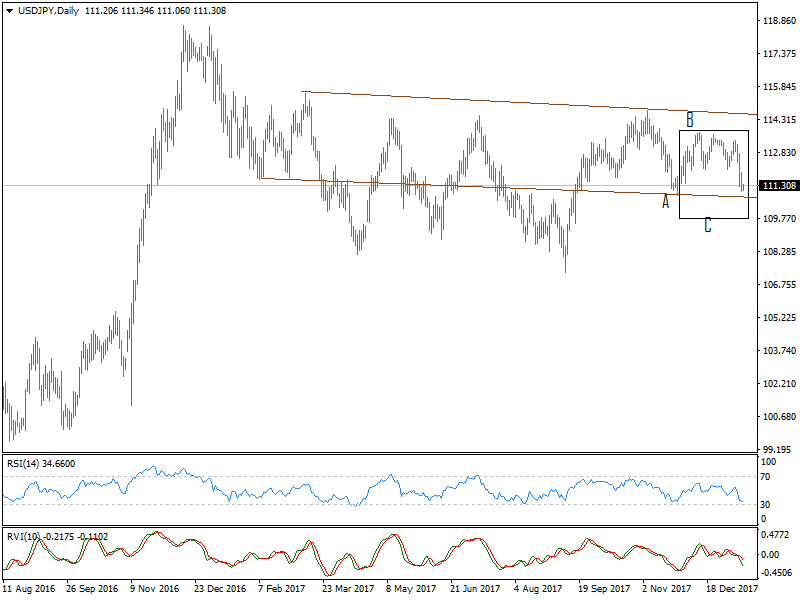Select the wave label B above rectangle
The width and height of the screenshot is (800, 600).
[x=689, y=120]
